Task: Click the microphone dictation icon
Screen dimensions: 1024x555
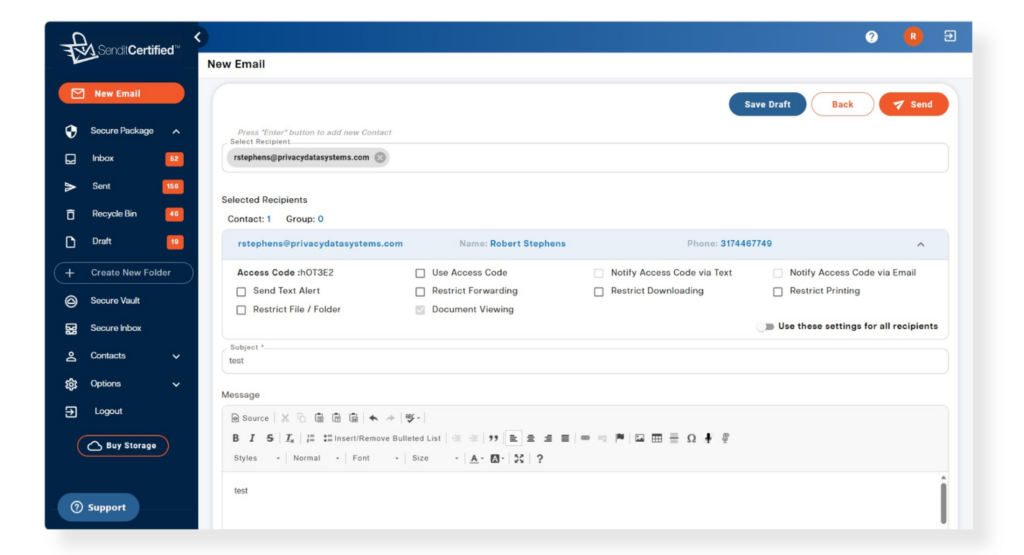Action: 708,438
